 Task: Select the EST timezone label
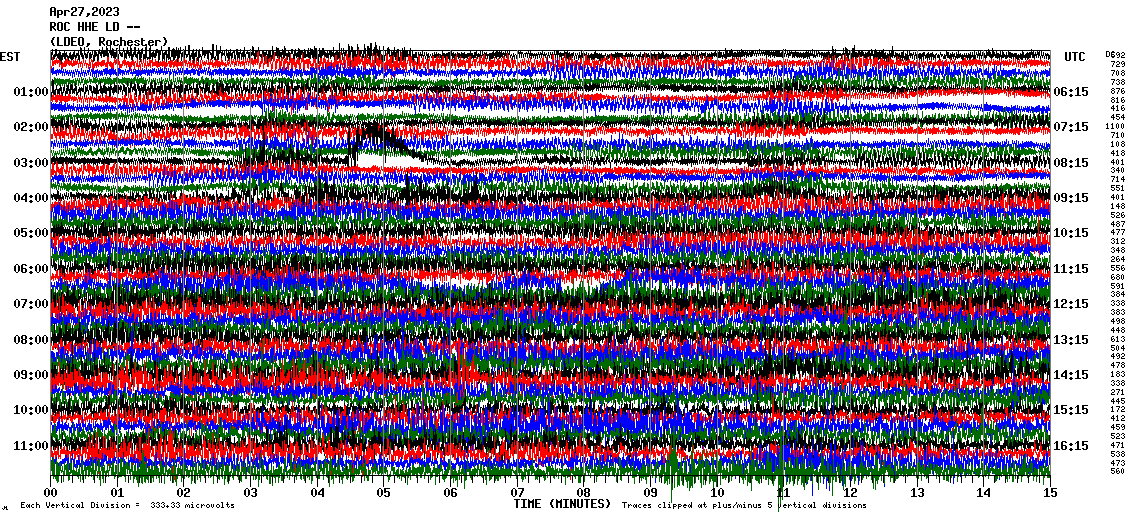pos(10,57)
